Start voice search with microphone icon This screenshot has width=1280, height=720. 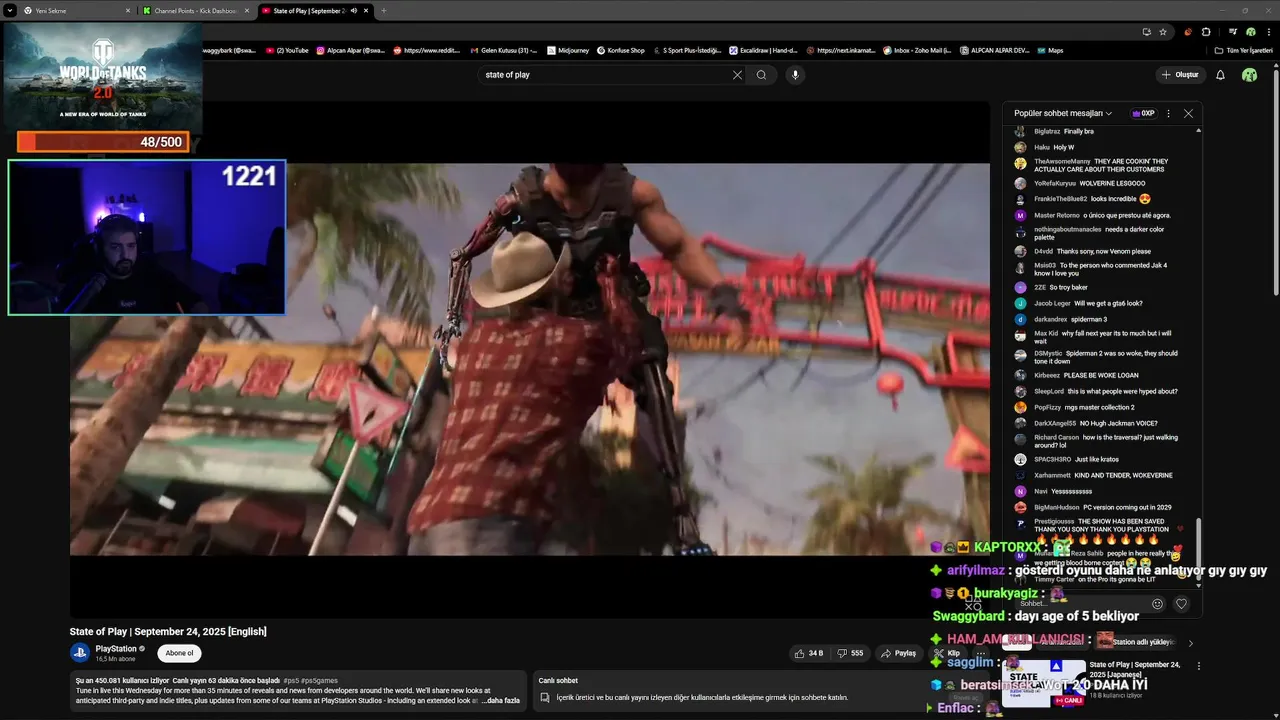[x=795, y=75]
